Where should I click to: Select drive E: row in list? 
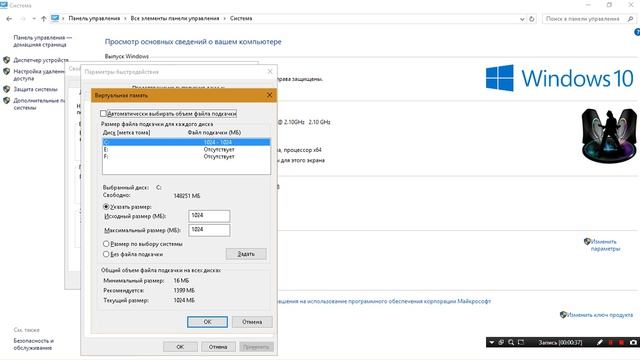[x=186, y=149]
